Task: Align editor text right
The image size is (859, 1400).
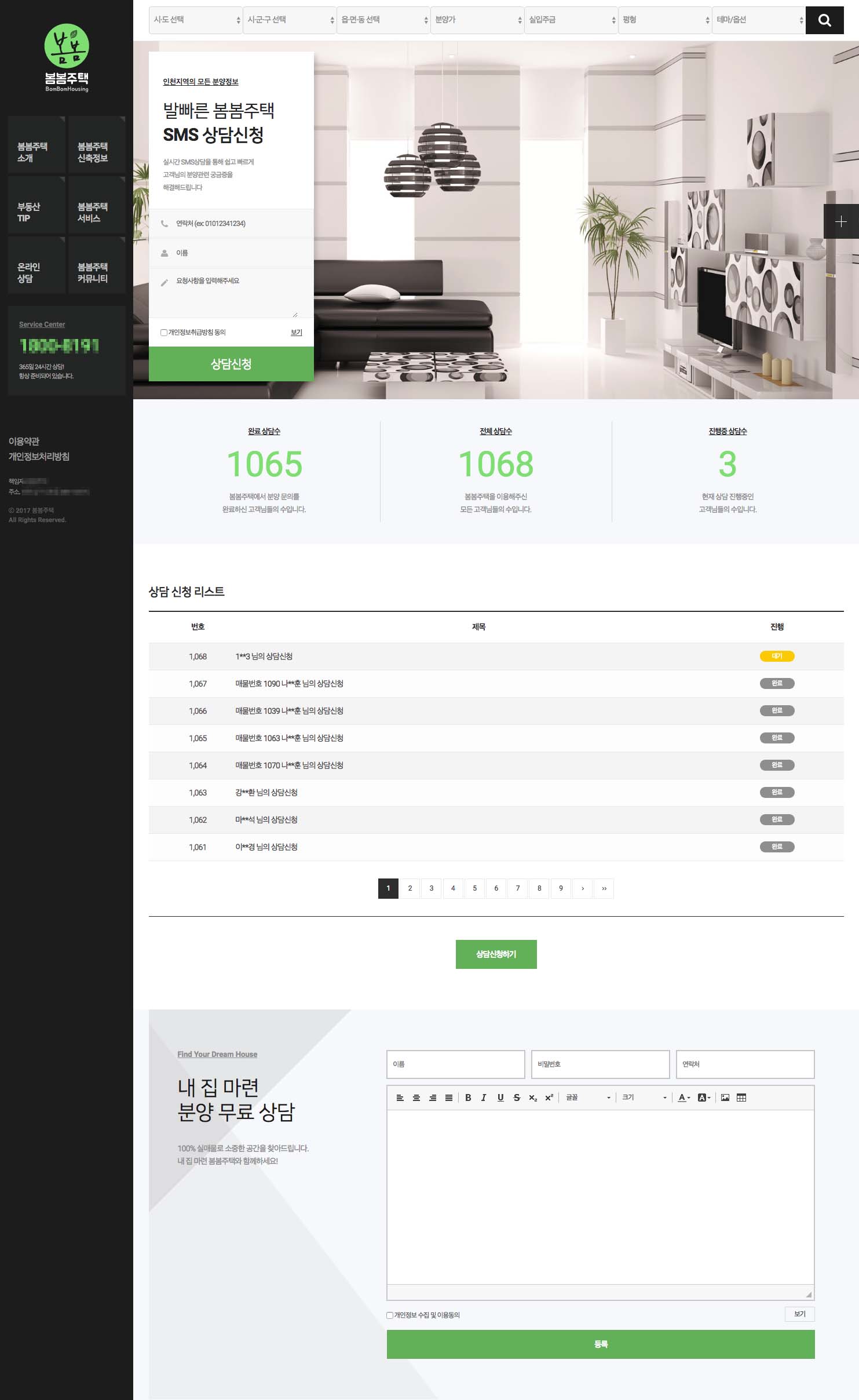Action: click(432, 1098)
